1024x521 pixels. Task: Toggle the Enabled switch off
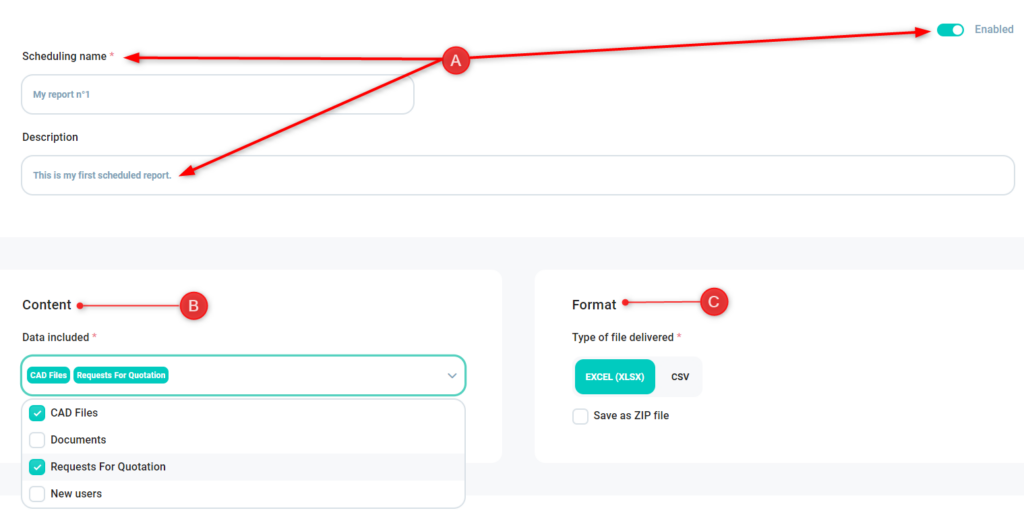tap(950, 30)
